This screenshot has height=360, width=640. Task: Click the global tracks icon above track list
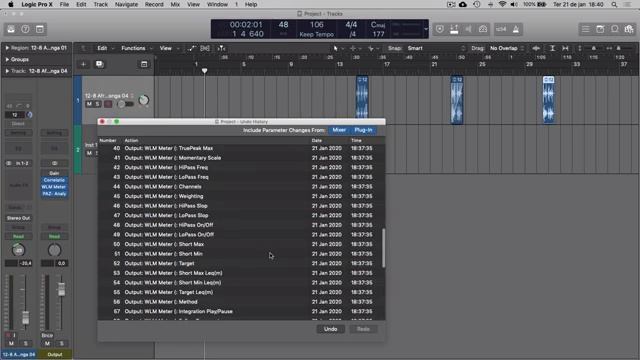click(144, 64)
